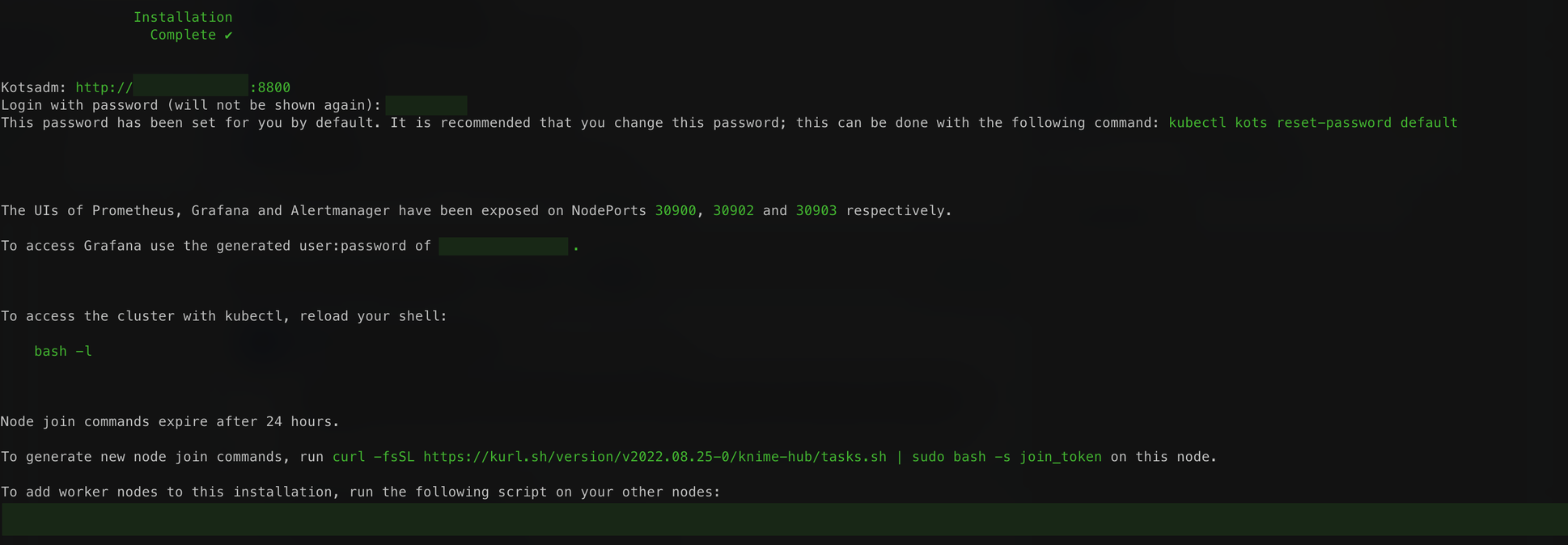
Task: Click the redacted Kotsadm login password block
Action: point(426,105)
